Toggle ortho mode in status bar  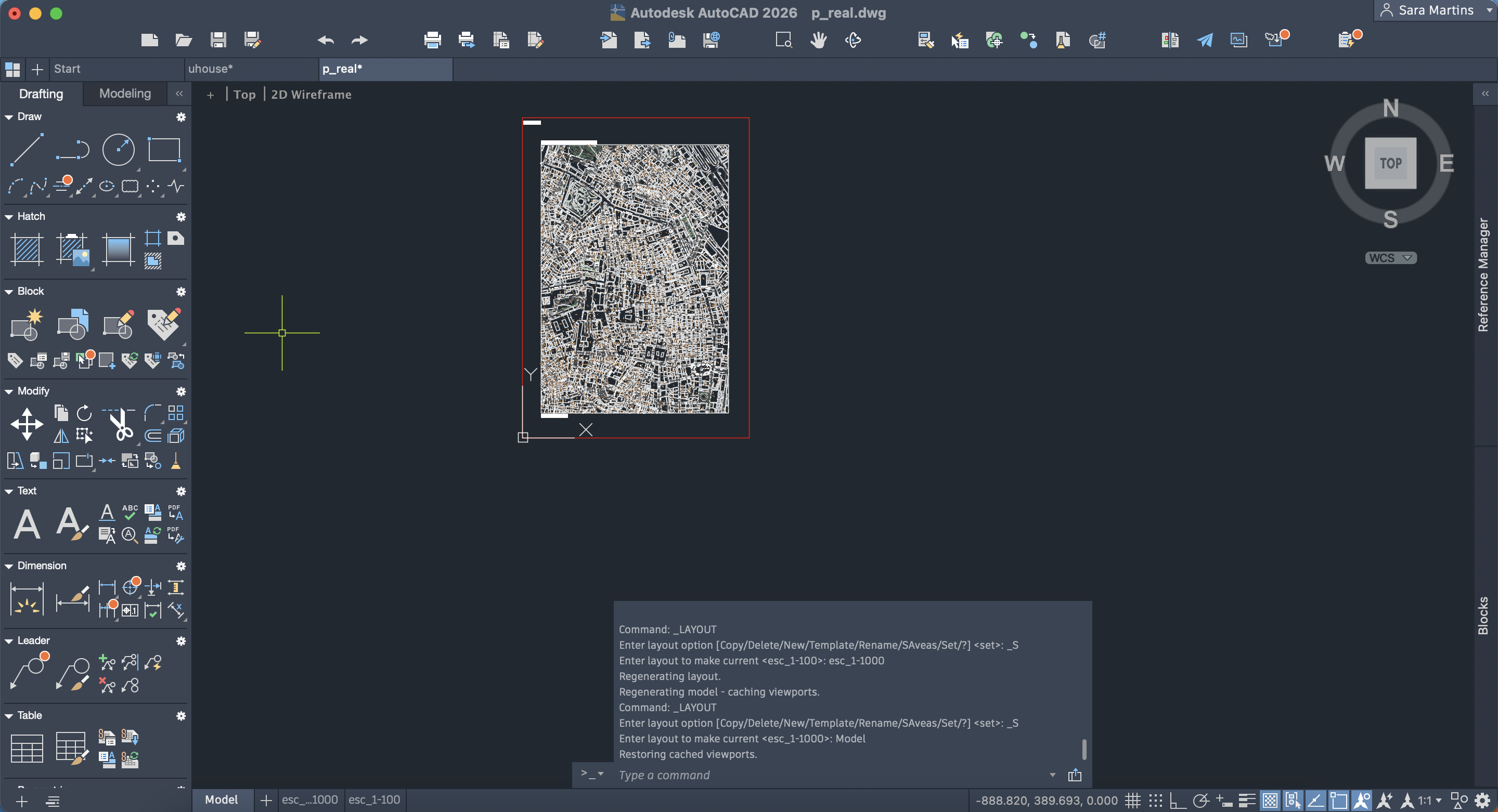pyautogui.click(x=1178, y=801)
